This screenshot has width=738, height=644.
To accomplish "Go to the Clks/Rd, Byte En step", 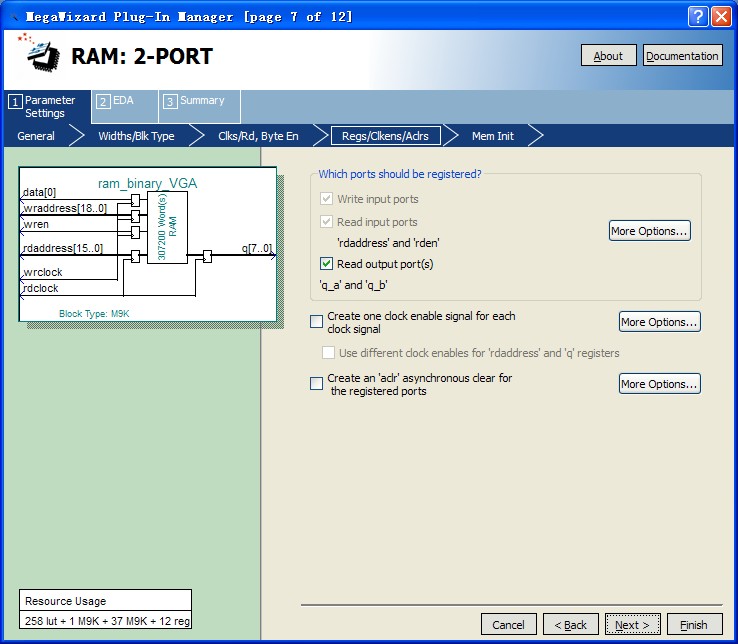I will coord(258,136).
